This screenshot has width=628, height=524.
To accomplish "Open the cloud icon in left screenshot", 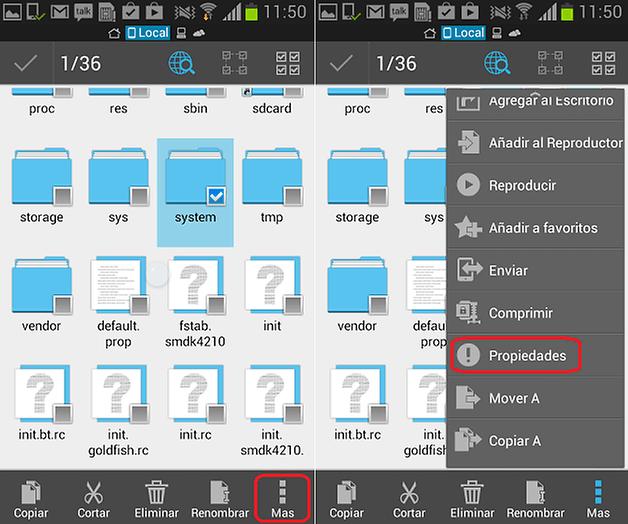I will [x=199, y=33].
